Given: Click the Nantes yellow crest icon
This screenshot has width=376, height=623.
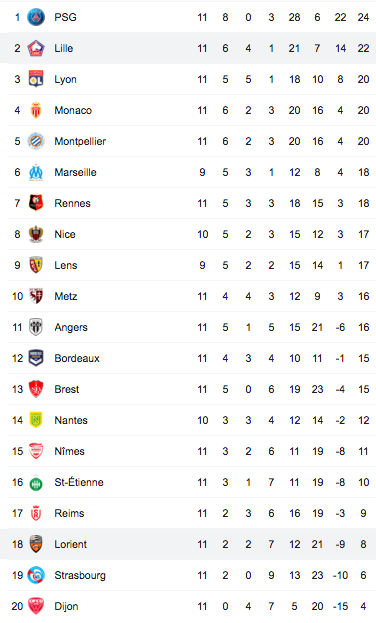Looking at the screenshot, I should pos(36,420).
